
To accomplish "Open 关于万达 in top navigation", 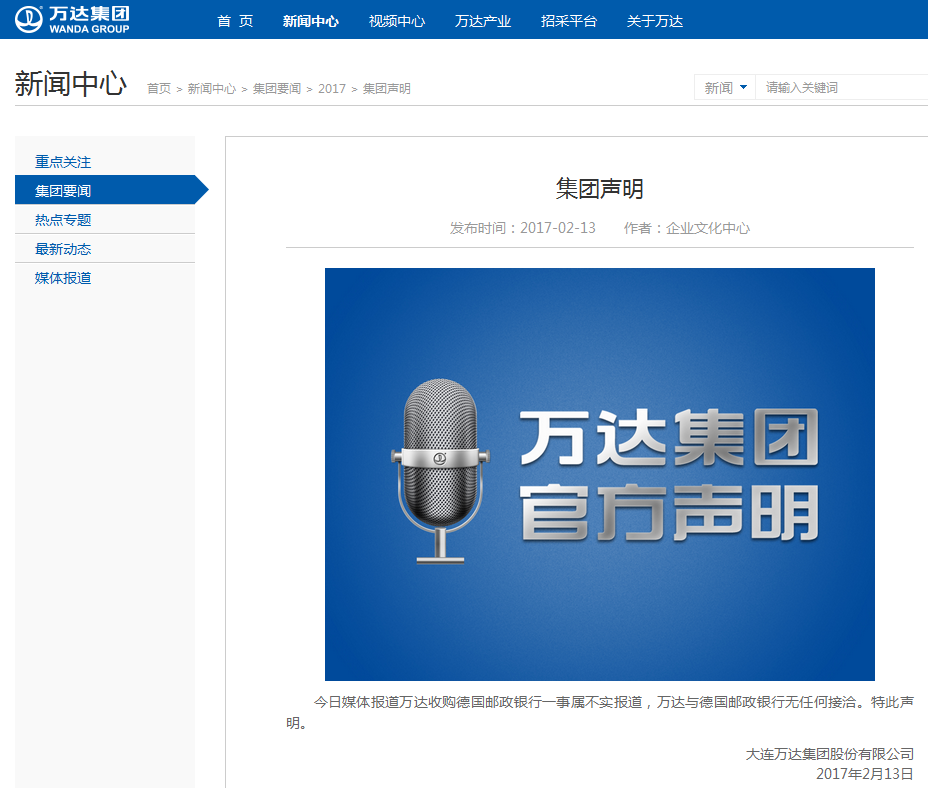I will point(655,21).
